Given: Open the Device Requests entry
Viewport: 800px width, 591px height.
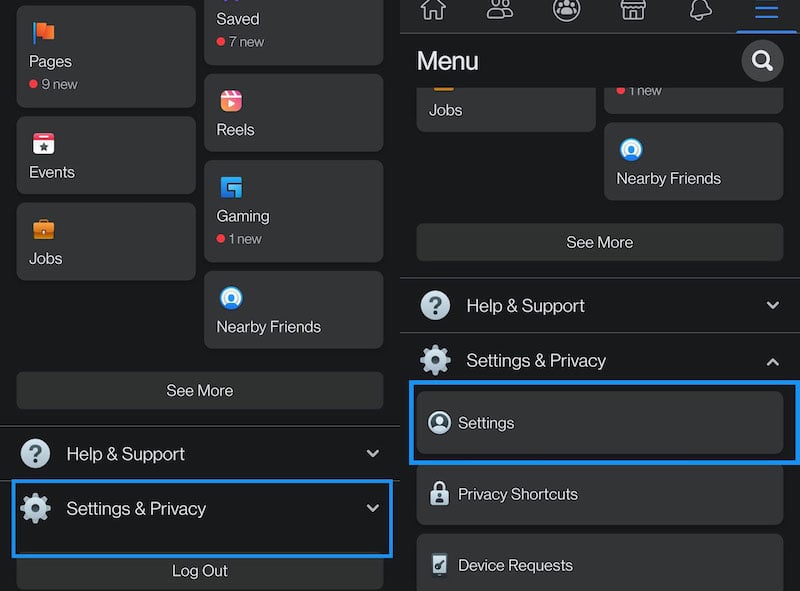Looking at the screenshot, I should click(x=600, y=562).
